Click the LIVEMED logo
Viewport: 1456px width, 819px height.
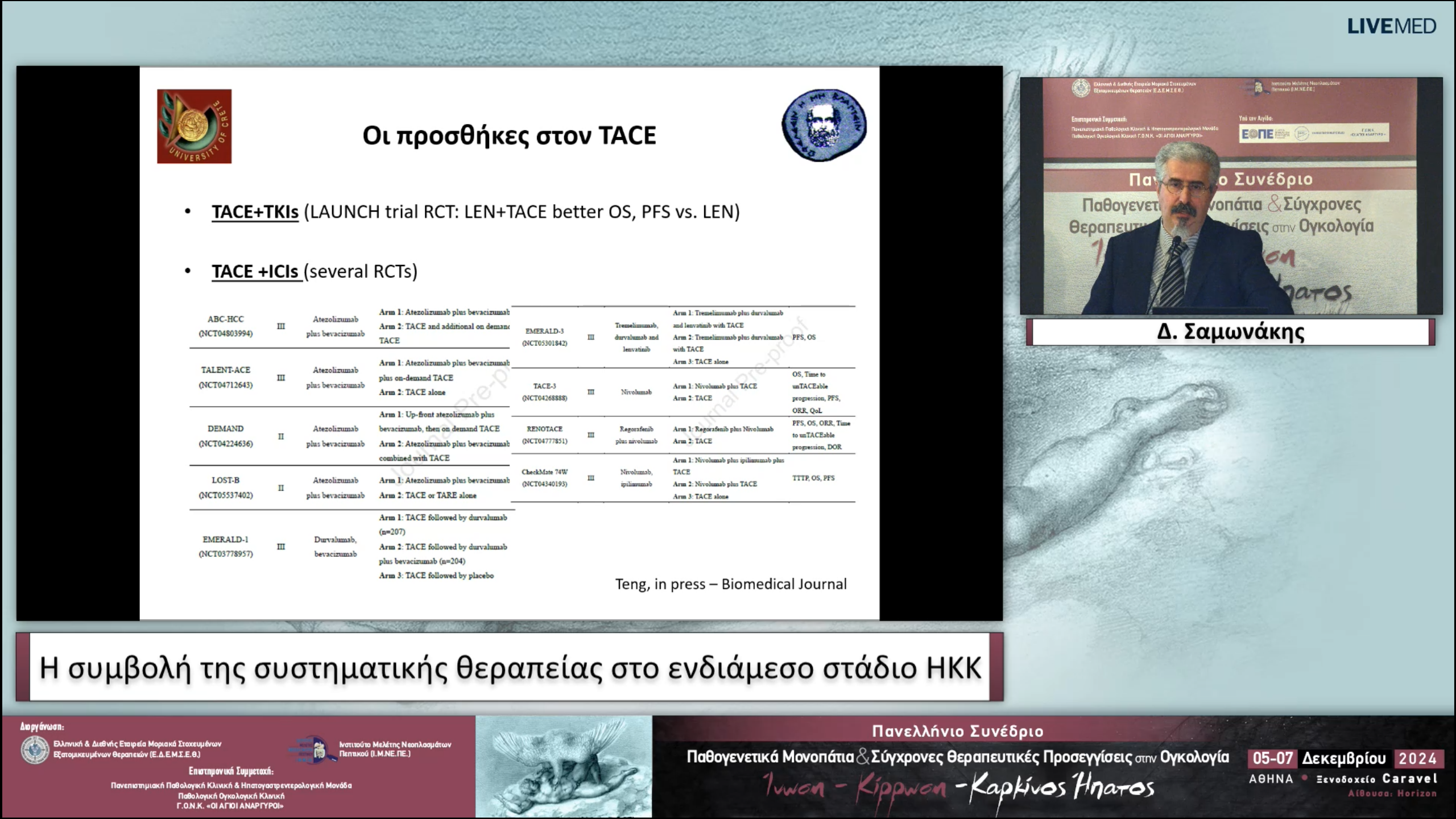1391,26
